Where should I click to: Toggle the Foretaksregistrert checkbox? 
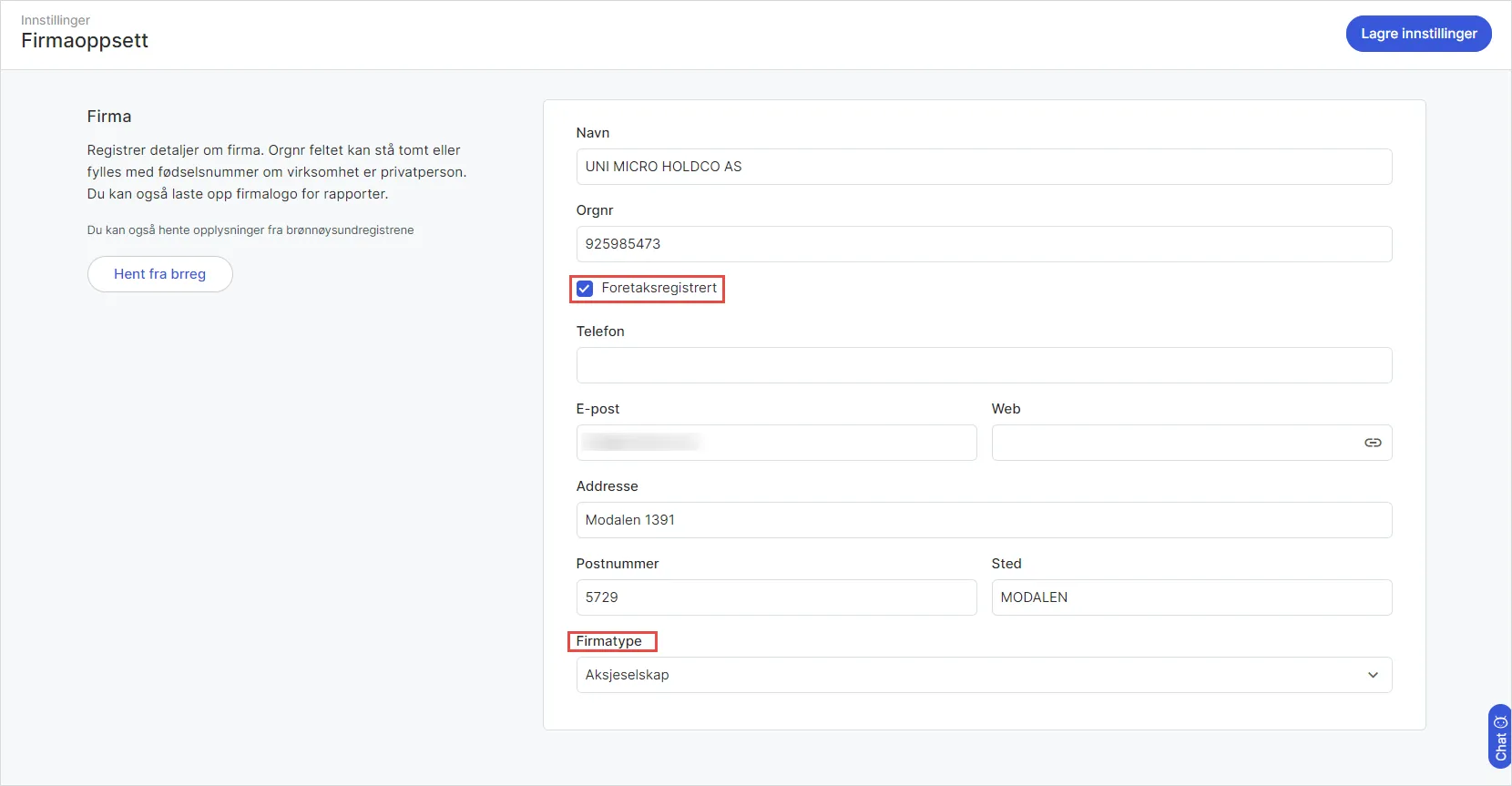[x=585, y=289]
